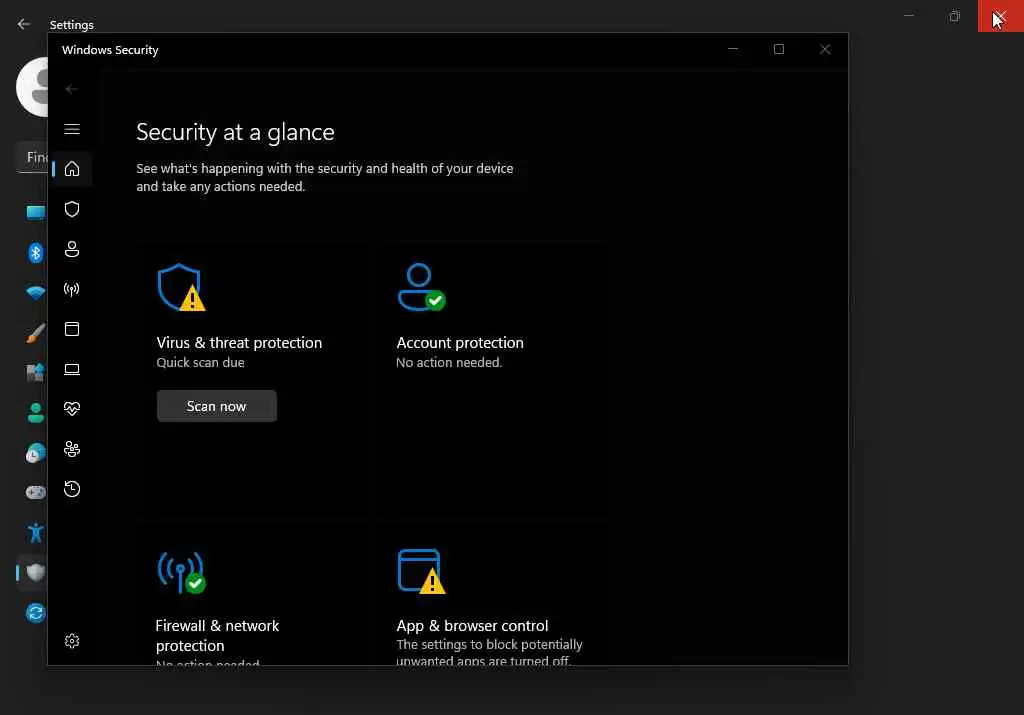Open Virus & threat protection shield sidebar icon
This screenshot has height=715, width=1024.
click(x=72, y=209)
